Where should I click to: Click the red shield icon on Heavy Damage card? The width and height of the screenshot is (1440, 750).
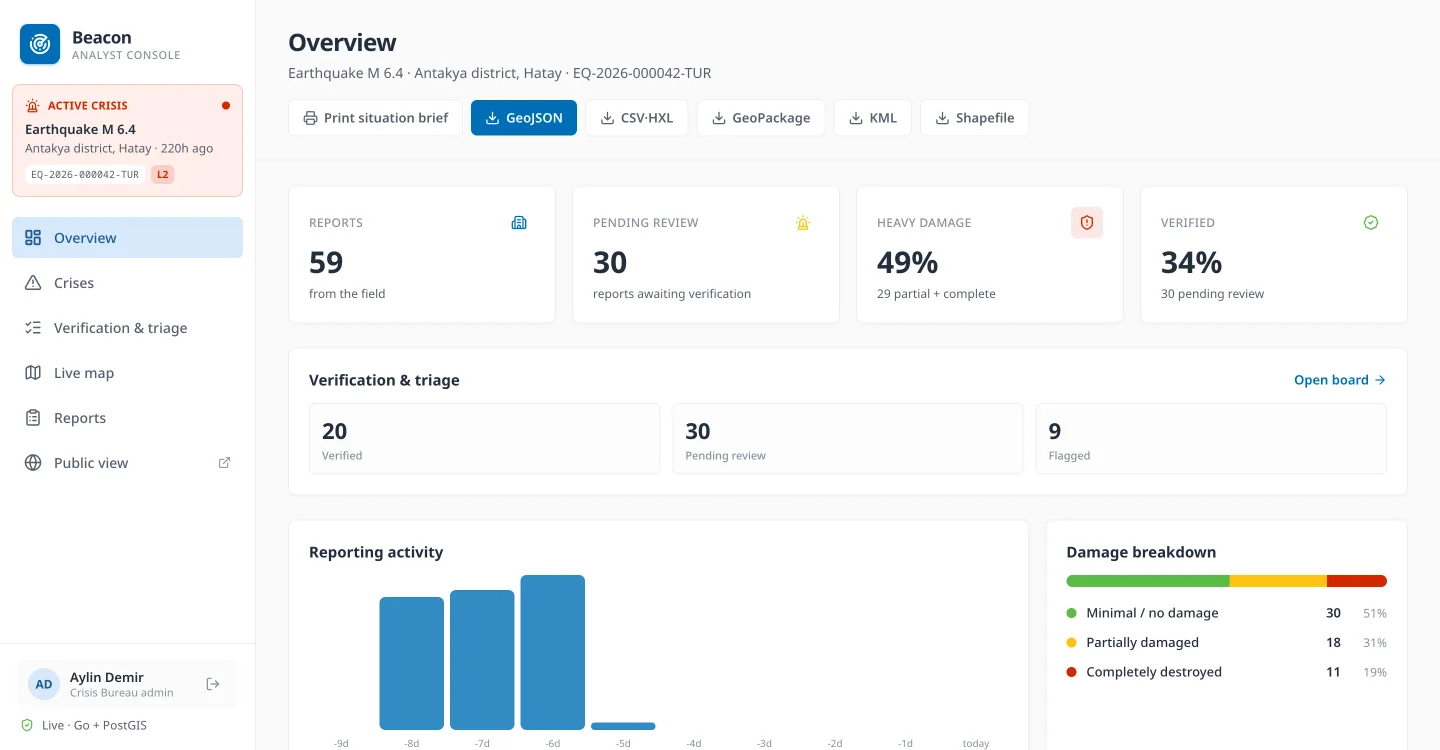(1087, 223)
